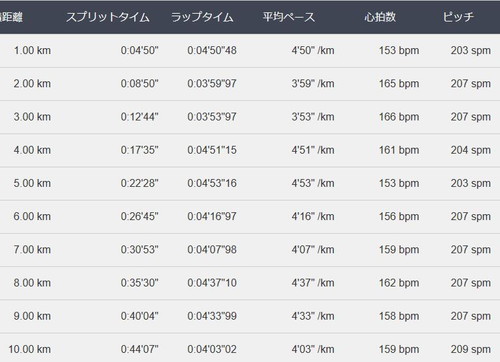Click the 209 spm pitch value
The image size is (500, 362).
pos(471,349)
